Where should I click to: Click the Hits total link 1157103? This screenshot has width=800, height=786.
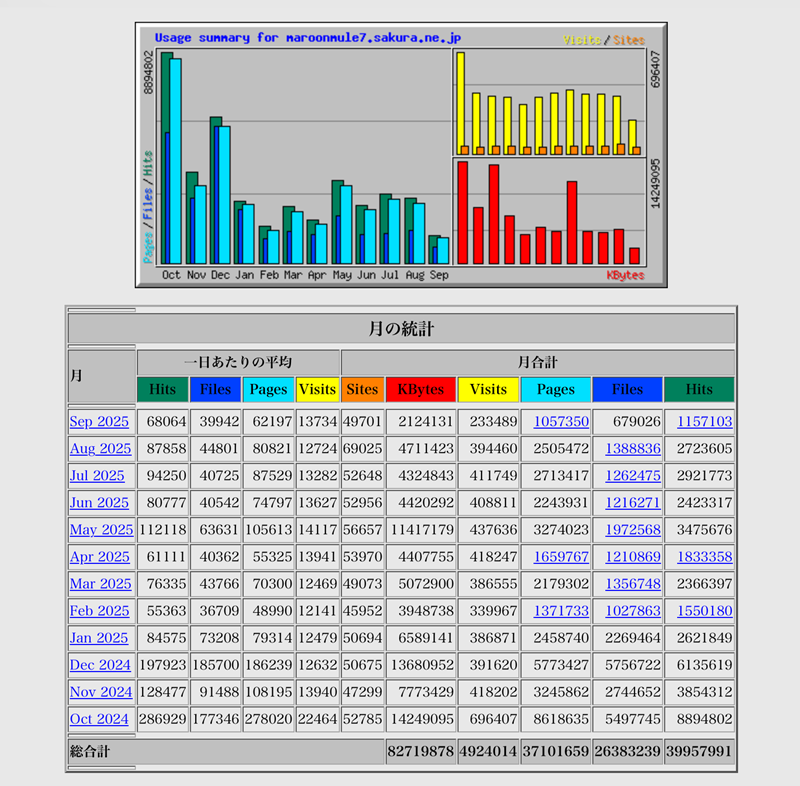[x=704, y=422]
